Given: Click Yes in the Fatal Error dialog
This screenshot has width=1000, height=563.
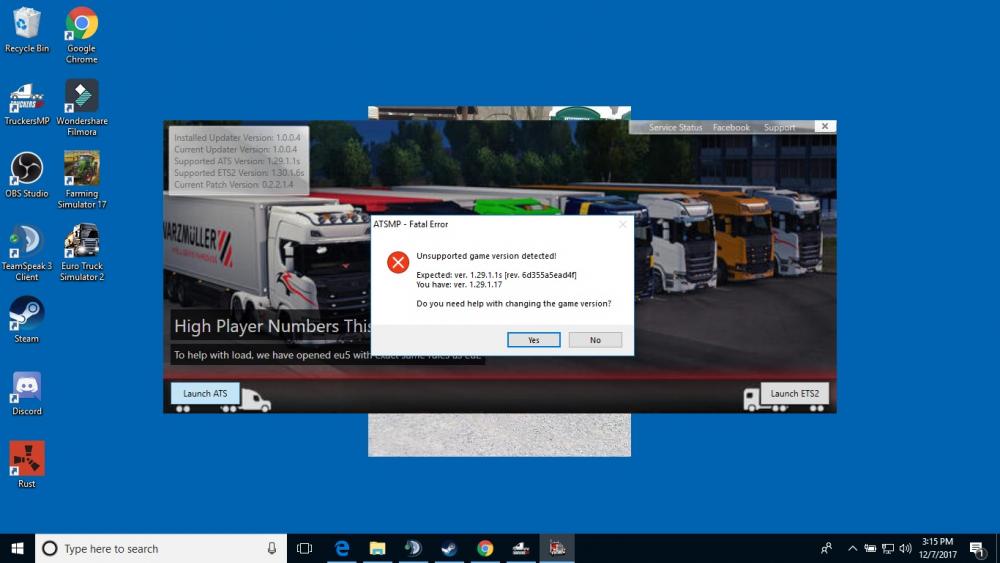Looking at the screenshot, I should [533, 340].
